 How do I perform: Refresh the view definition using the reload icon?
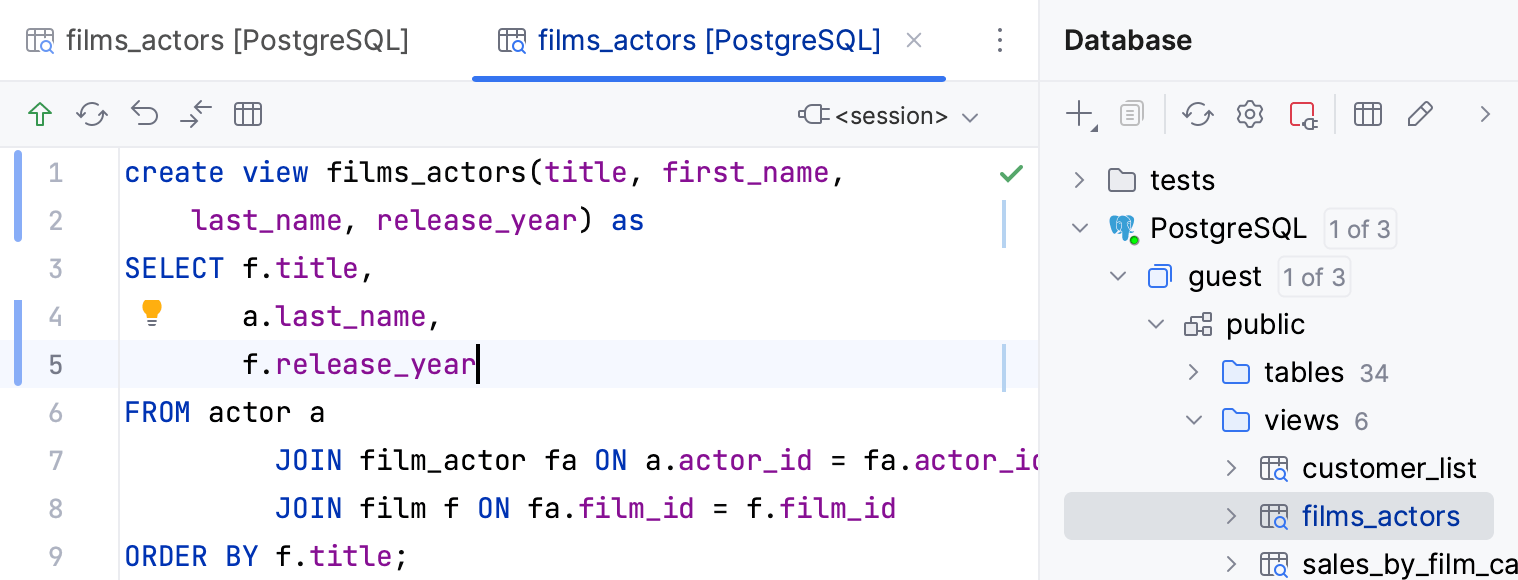pyautogui.click(x=92, y=114)
